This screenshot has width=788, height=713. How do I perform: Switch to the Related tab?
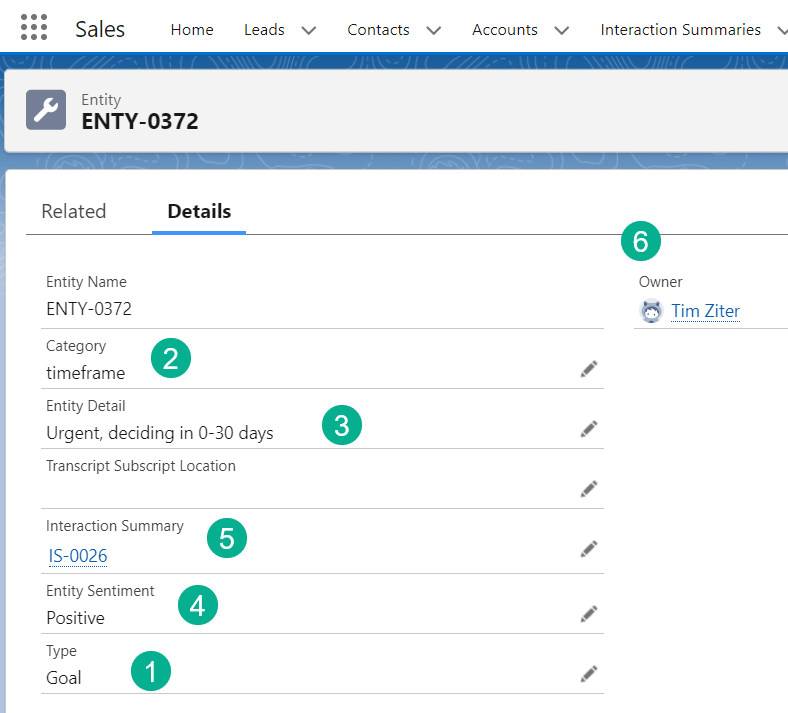74,211
